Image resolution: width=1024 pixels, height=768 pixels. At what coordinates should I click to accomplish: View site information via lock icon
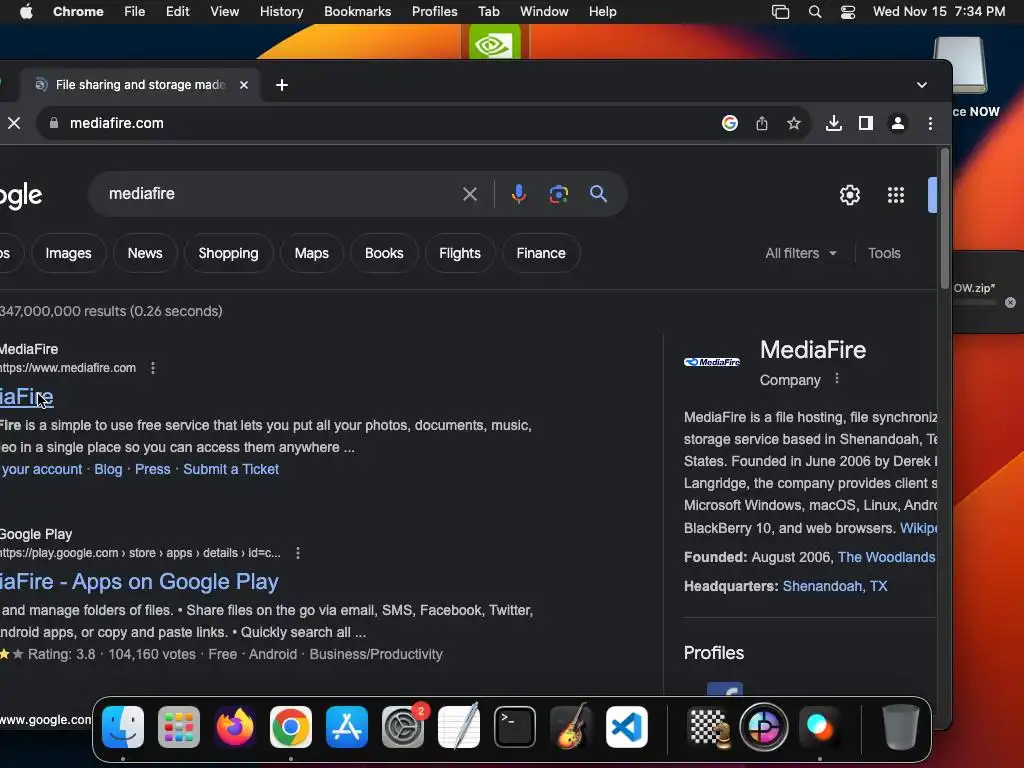point(54,123)
